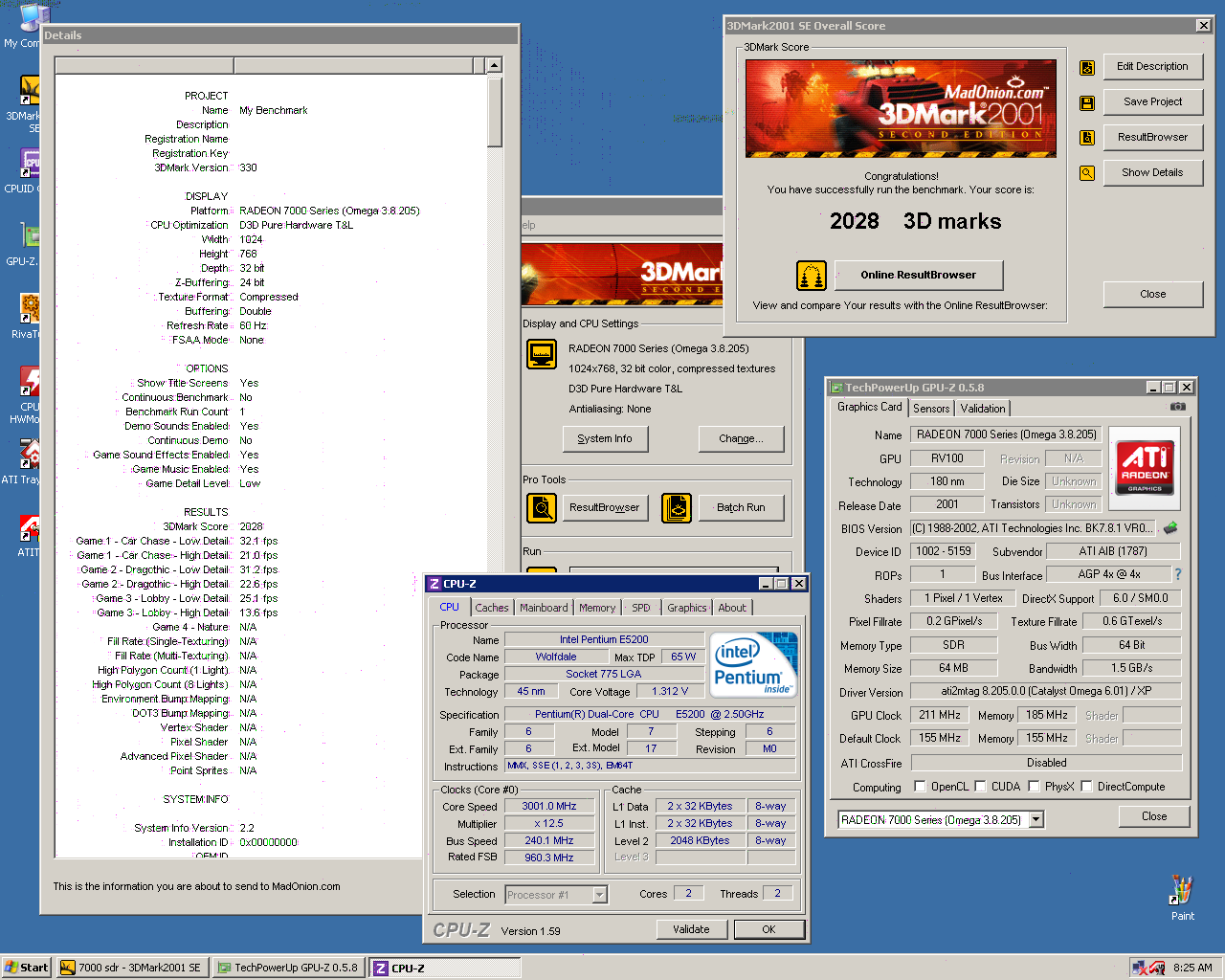The width and height of the screenshot is (1225, 980).
Task: Switch to the 7000 sdr - 3DMark2001 SE taskbar item
Action: pos(131,968)
